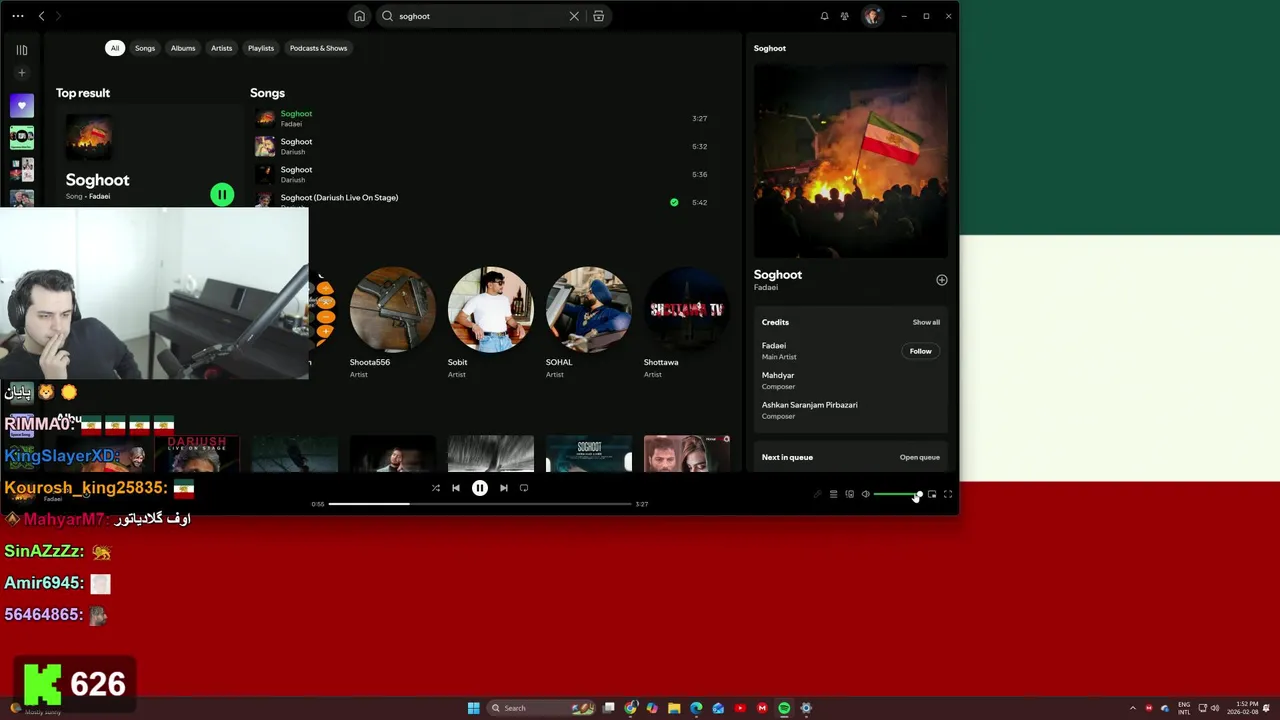Click Mahdyar in the credits
This screenshot has height=720, width=1280.
tap(778, 375)
